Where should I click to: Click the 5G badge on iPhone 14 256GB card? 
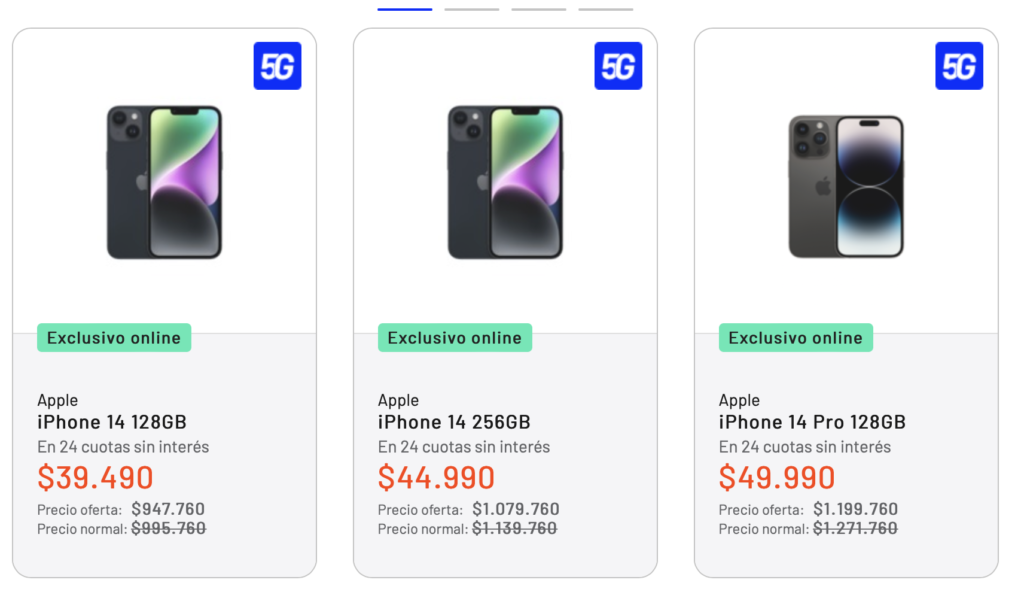coord(618,66)
